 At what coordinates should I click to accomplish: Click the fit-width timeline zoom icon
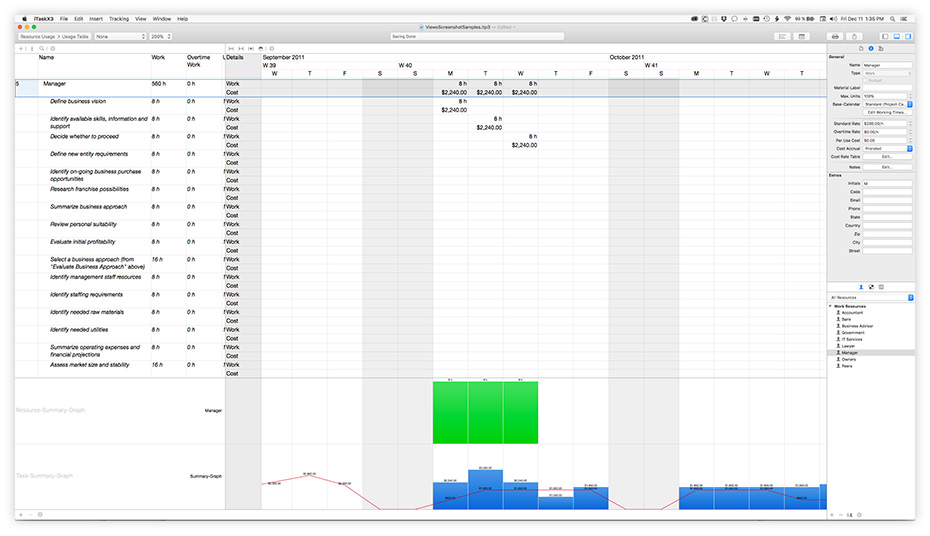pos(231,49)
